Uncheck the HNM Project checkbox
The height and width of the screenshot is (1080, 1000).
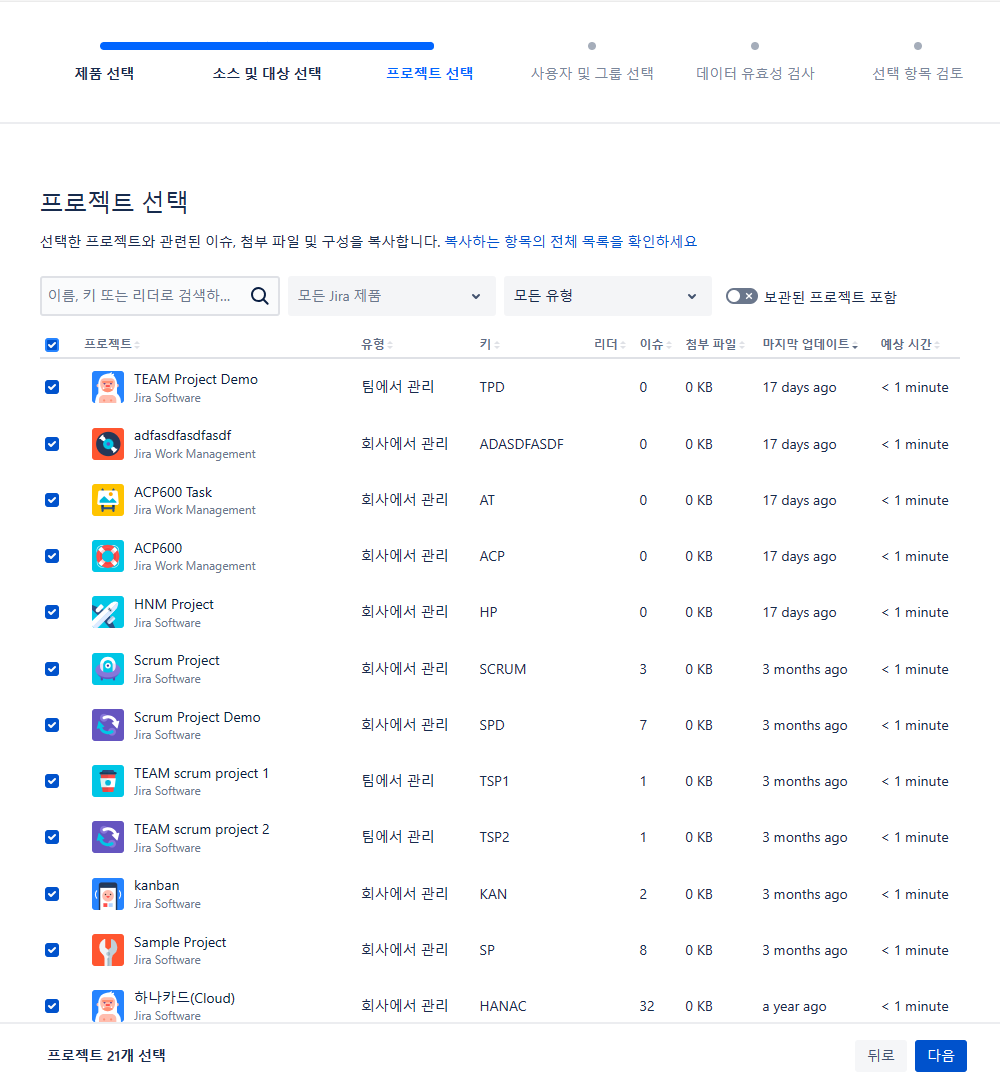52,612
